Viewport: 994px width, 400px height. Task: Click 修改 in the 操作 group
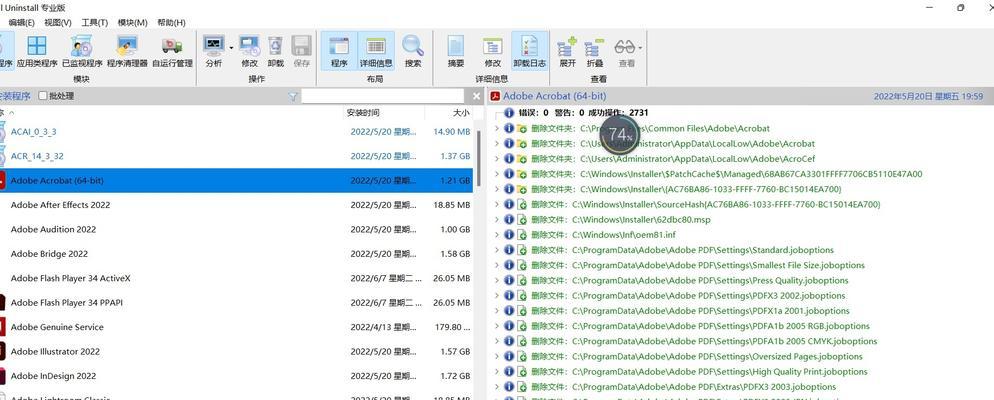[x=249, y=51]
